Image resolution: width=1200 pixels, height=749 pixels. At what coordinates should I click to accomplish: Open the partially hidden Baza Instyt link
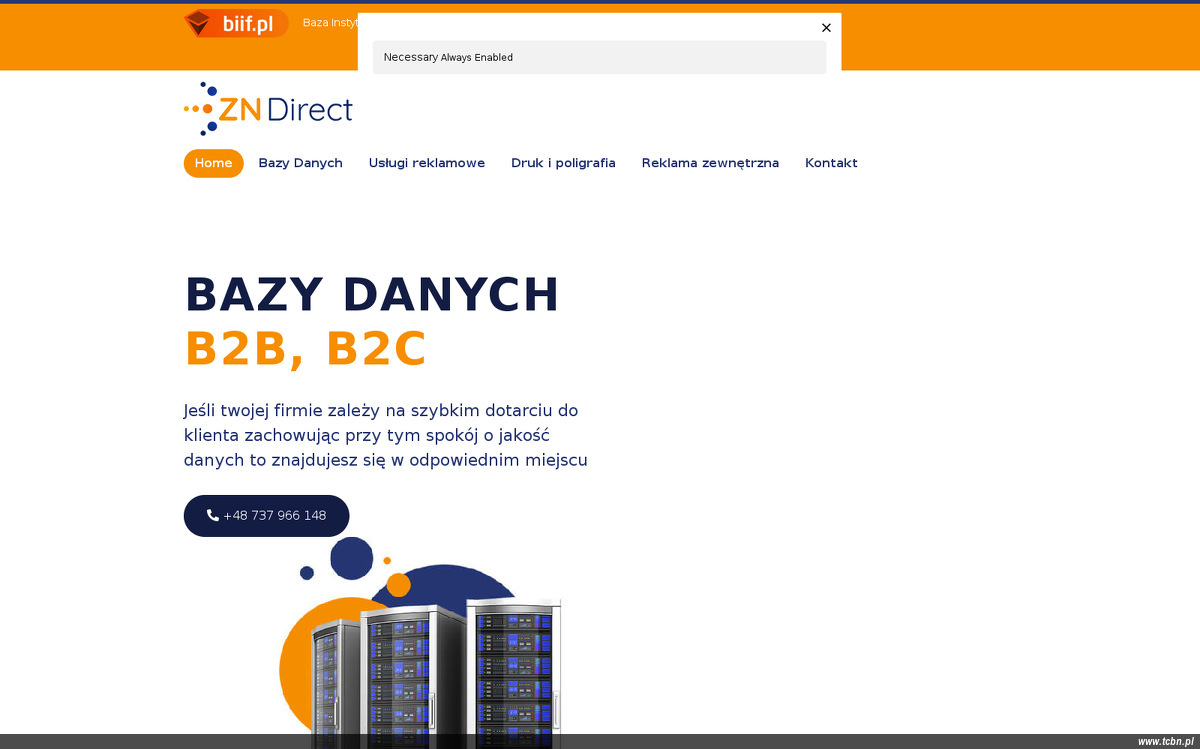click(330, 23)
